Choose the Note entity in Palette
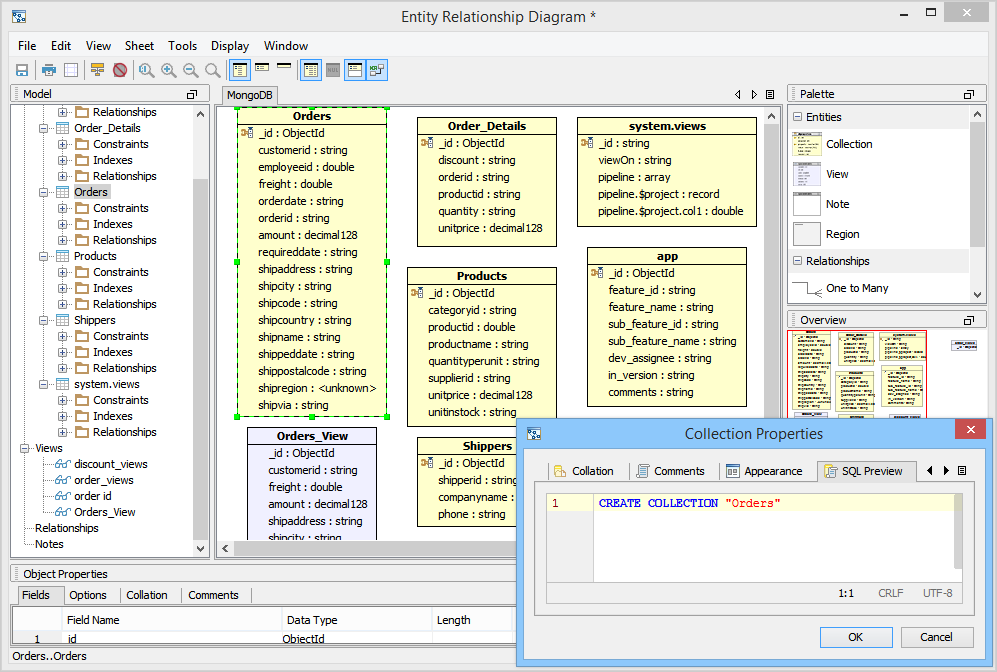 click(x=837, y=204)
